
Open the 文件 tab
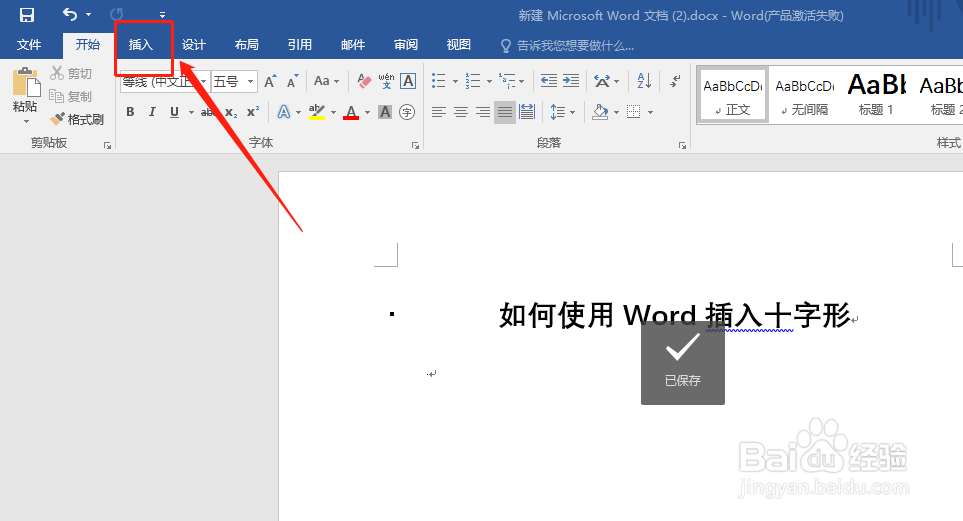[x=29, y=45]
